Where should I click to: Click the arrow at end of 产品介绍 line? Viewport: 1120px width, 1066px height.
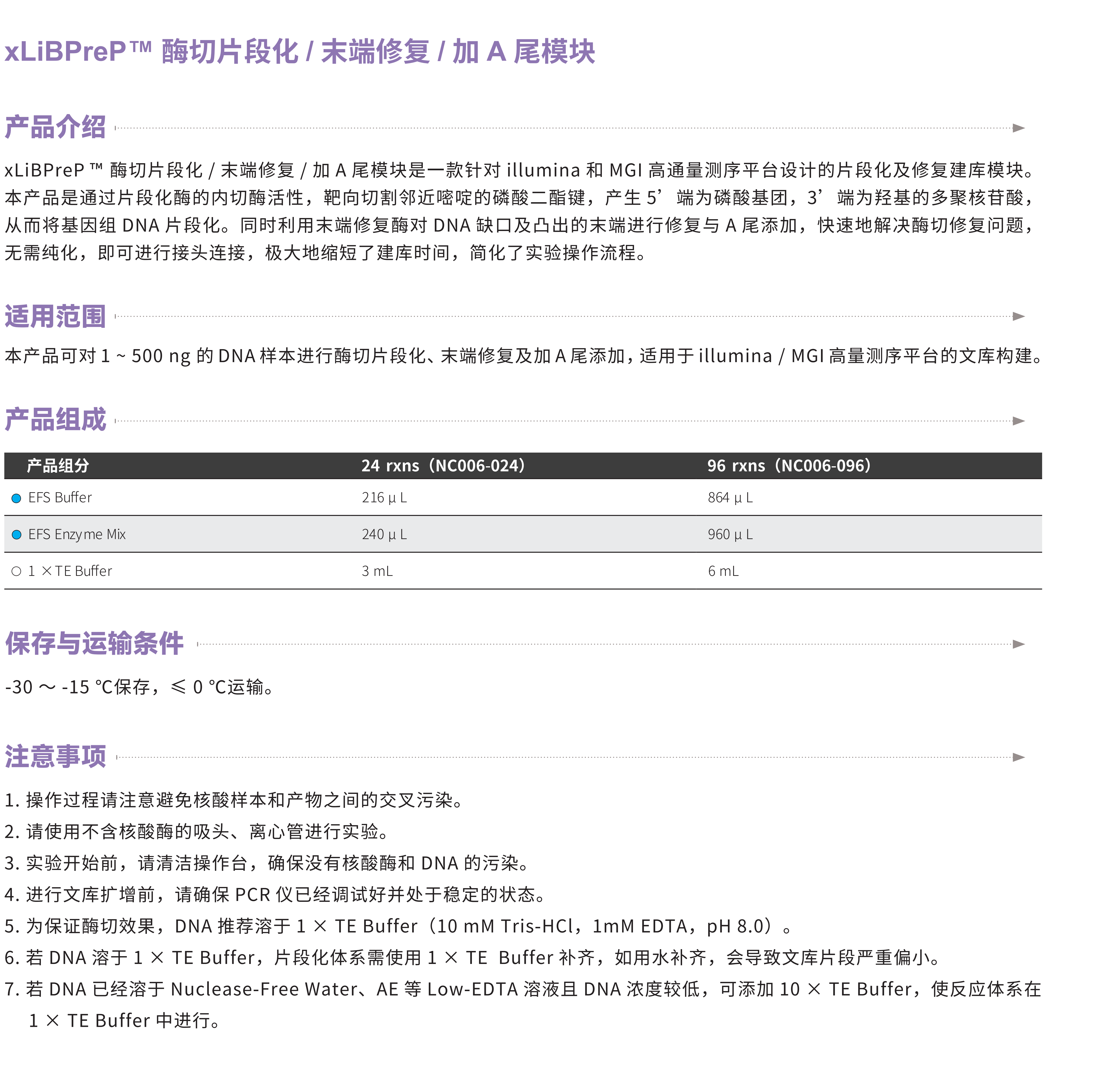pos(1019,128)
